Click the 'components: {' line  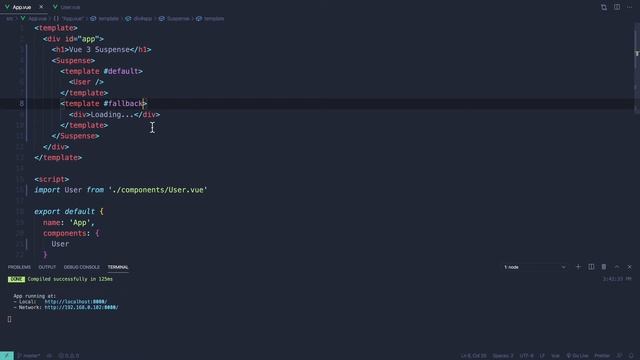(71, 233)
